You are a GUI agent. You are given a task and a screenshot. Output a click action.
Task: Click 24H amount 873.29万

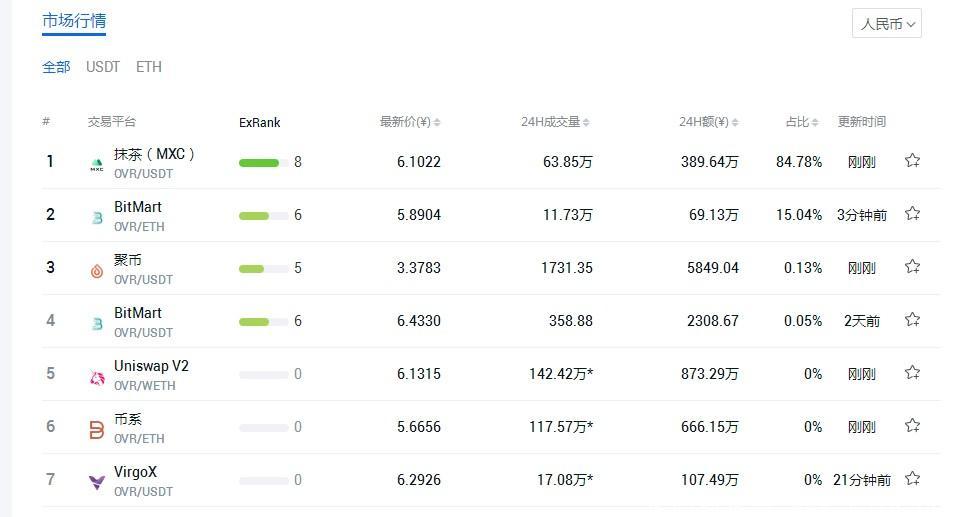tap(710, 374)
